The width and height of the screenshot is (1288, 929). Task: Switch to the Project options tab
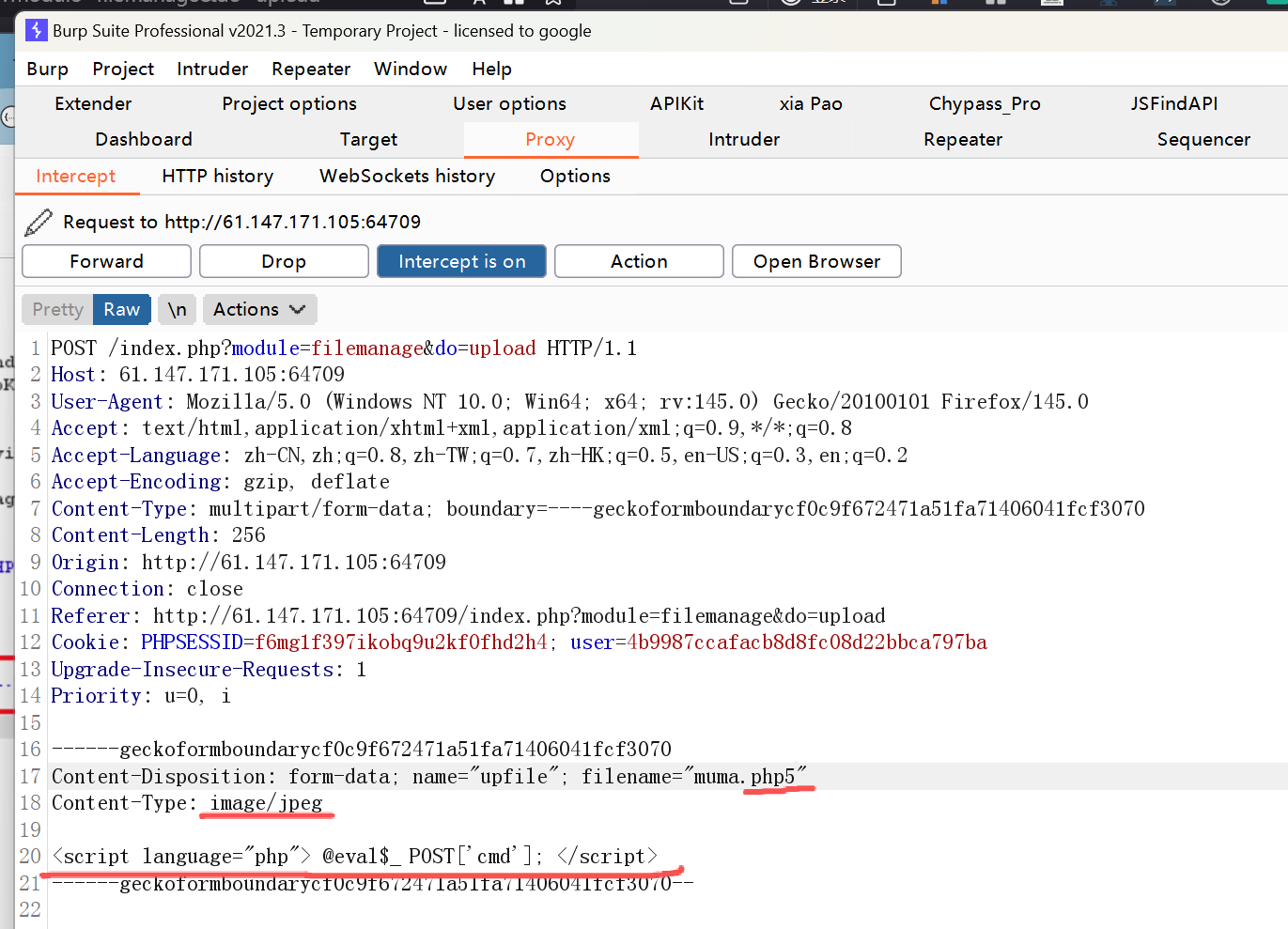point(289,103)
